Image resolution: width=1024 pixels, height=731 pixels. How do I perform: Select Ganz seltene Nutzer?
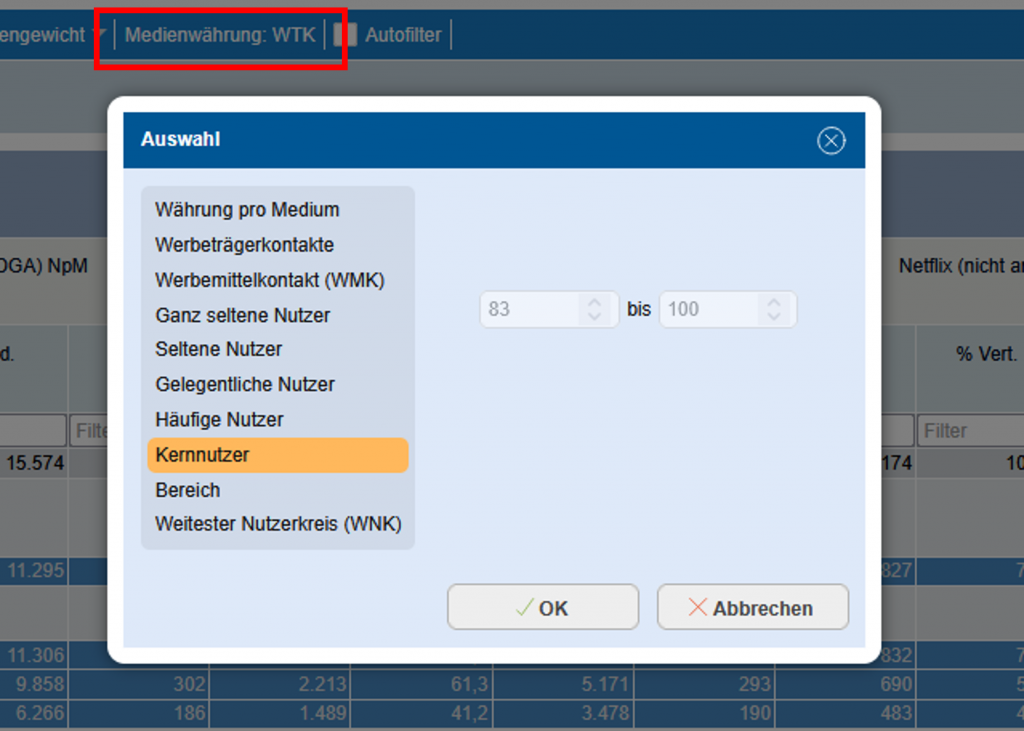click(x=242, y=315)
